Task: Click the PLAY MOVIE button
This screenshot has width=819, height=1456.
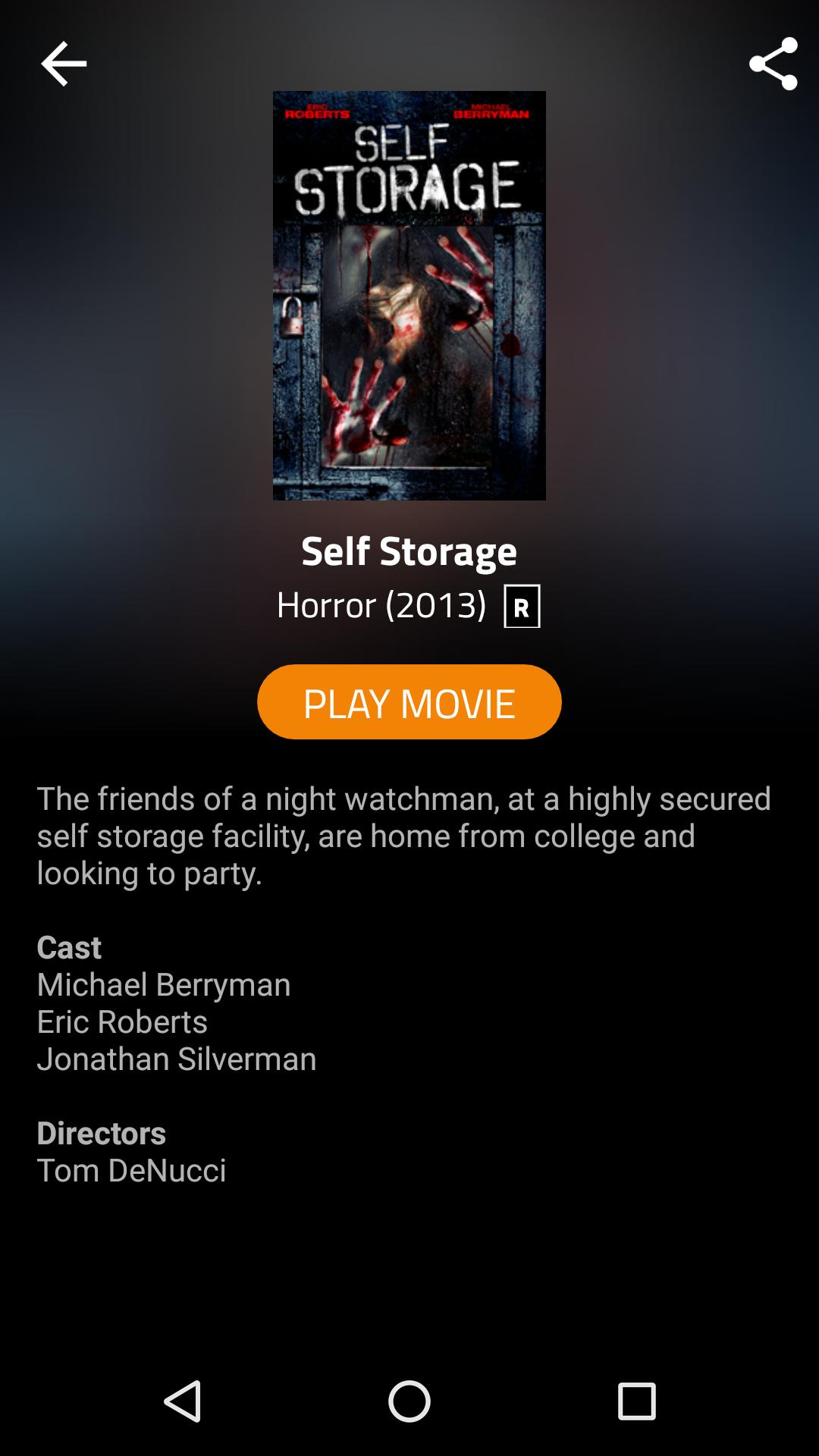Action: point(409,701)
